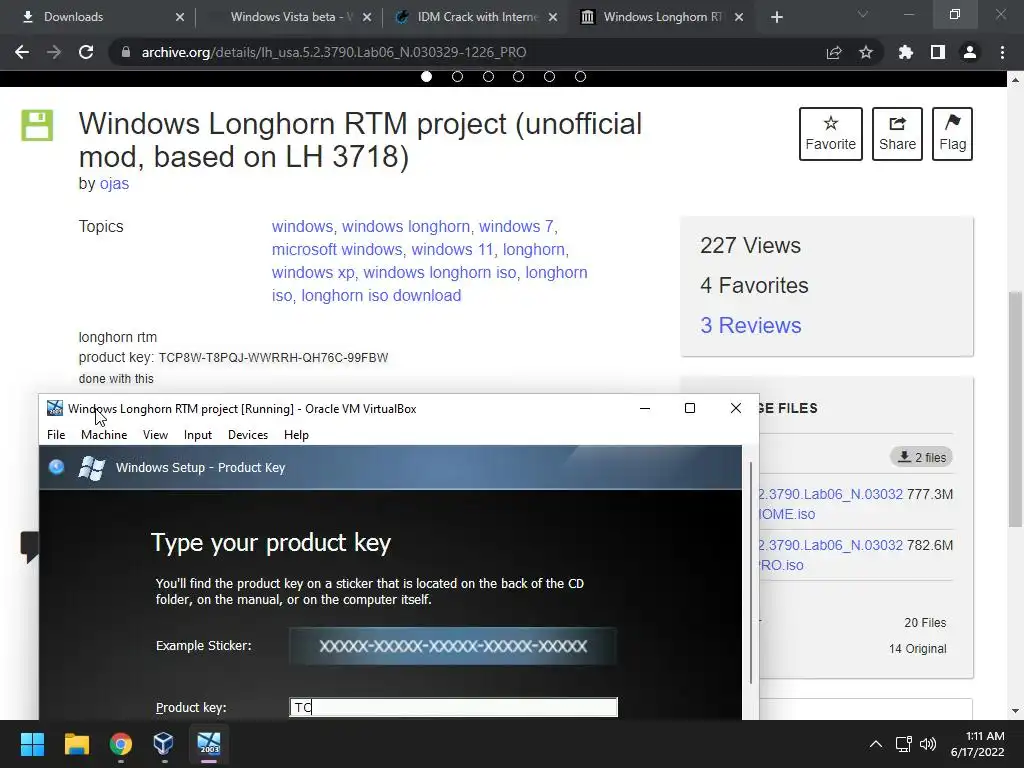Screen dimensions: 1024x768
Task: Open the tab search dropdown arrow
Action: pyautogui.click(x=863, y=14)
